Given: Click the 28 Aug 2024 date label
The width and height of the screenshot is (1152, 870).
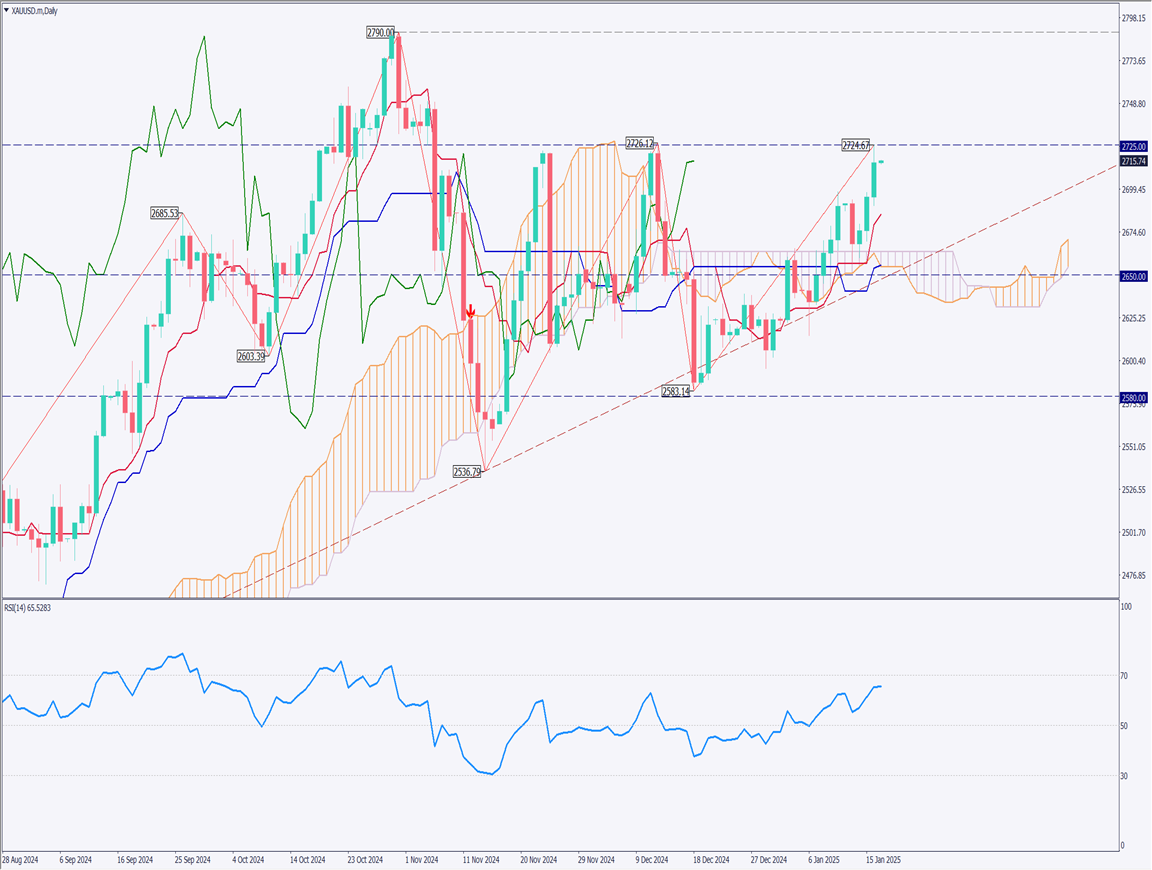Looking at the screenshot, I should tap(21, 859).
